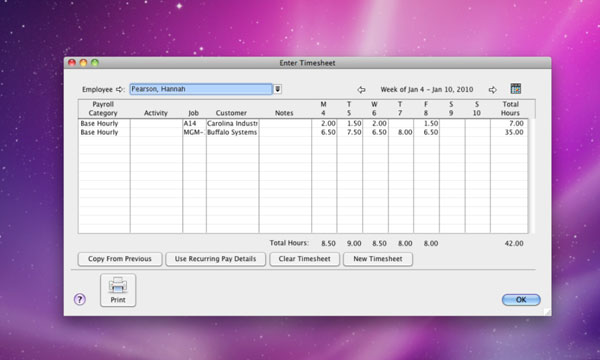The height and width of the screenshot is (360, 600).
Task: Select the 35.00 total hours cell
Action: click(509, 132)
